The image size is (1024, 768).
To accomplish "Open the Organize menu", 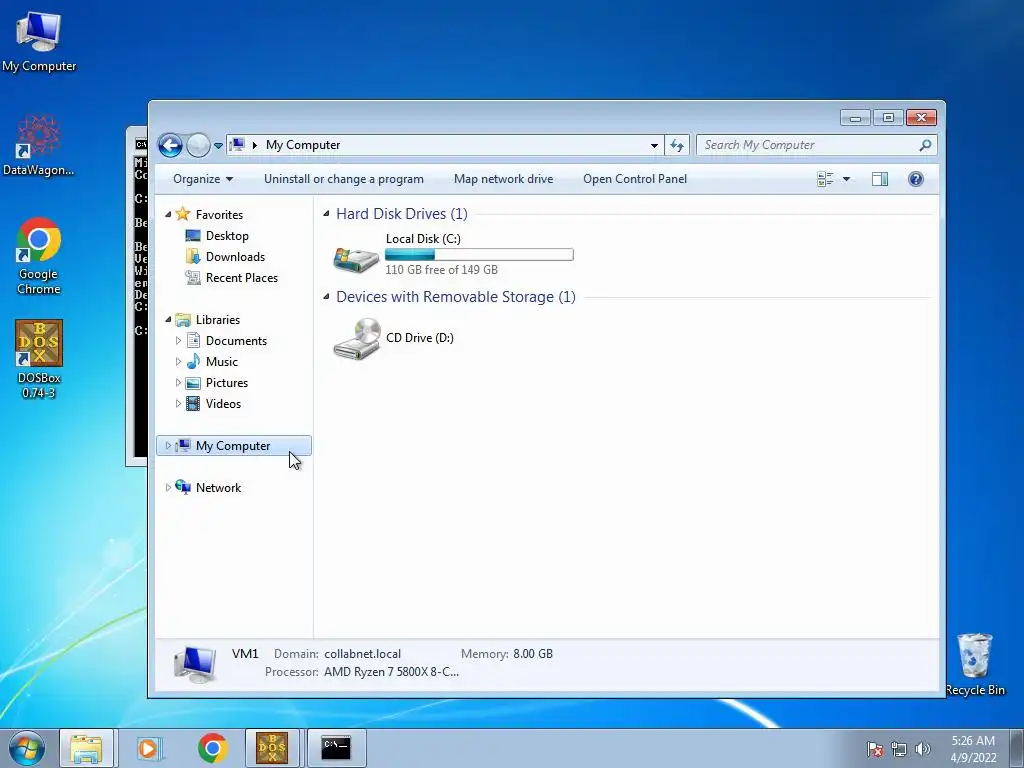I will tap(202, 179).
